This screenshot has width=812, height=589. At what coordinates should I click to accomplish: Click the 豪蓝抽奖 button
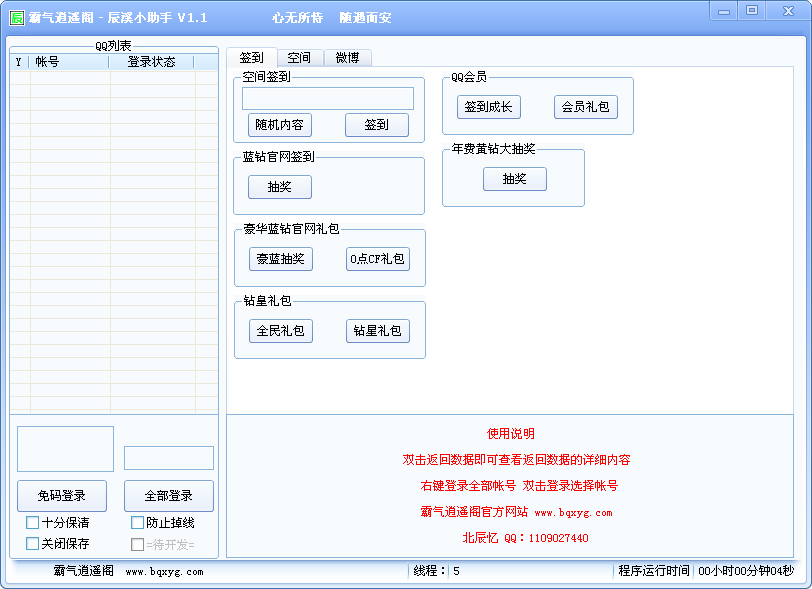coord(281,259)
